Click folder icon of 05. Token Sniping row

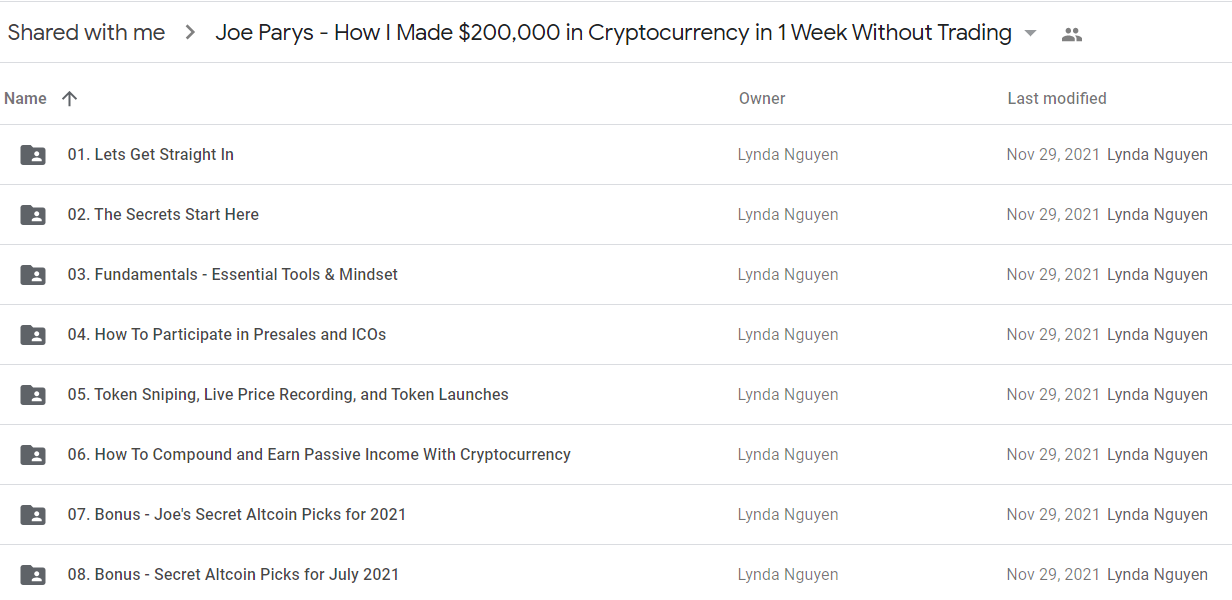33,395
